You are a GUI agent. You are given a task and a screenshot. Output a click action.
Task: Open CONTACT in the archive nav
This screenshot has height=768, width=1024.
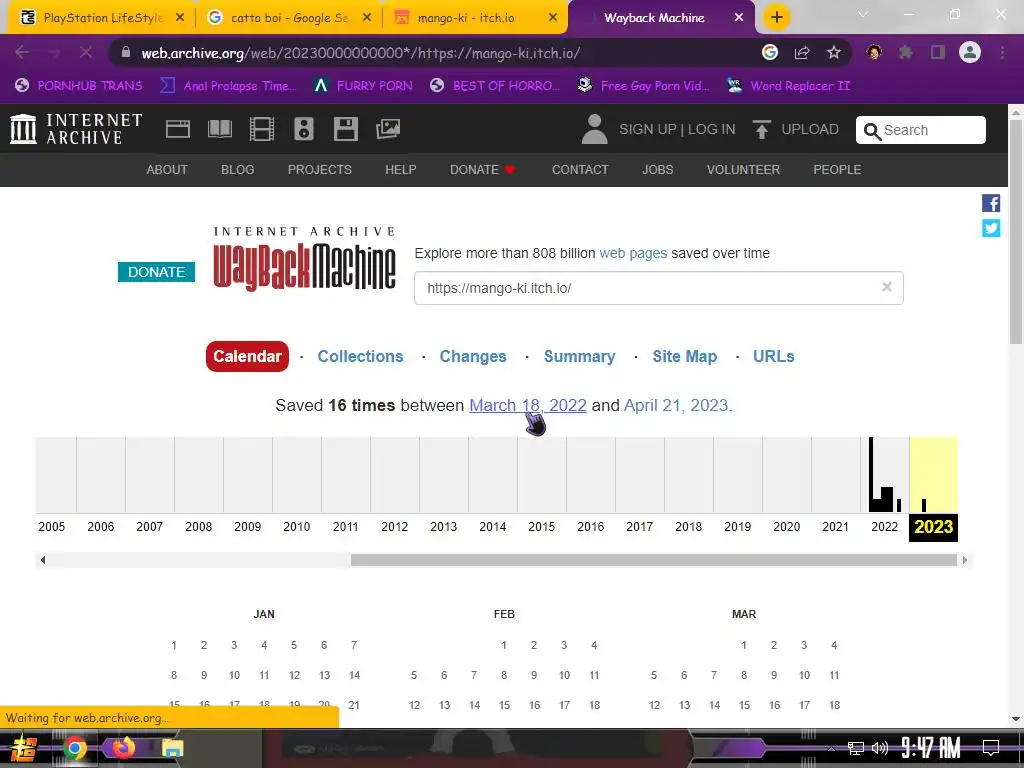[580, 170]
